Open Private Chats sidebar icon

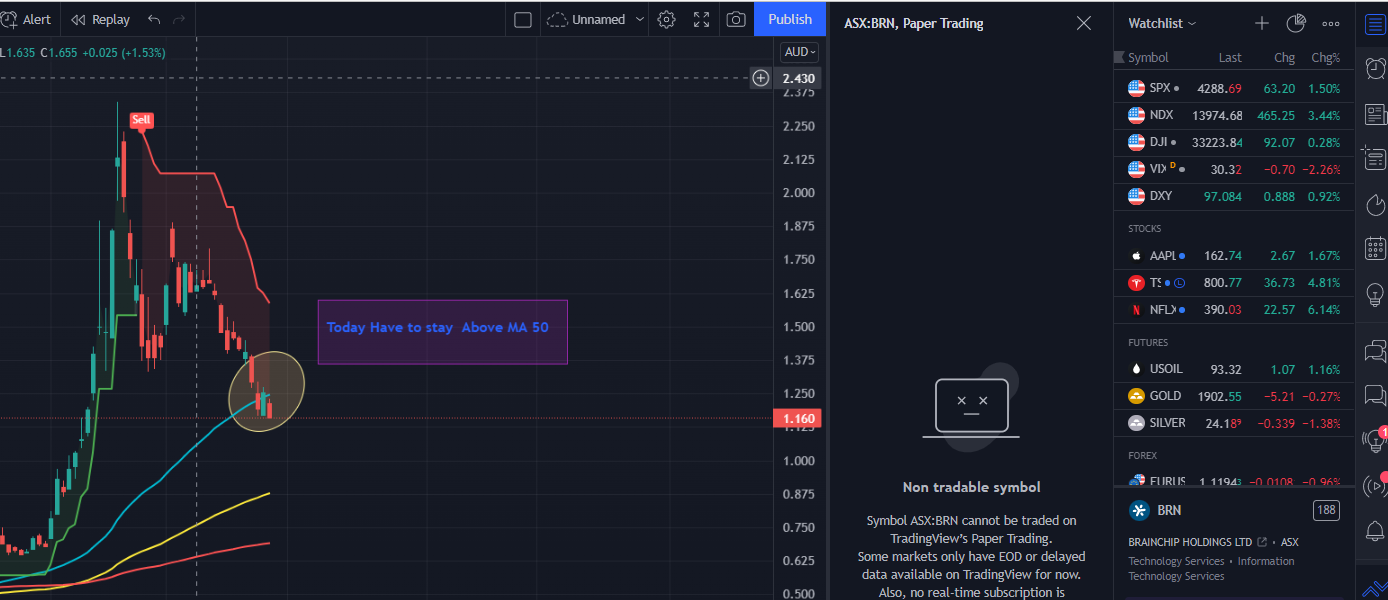coord(1374,395)
